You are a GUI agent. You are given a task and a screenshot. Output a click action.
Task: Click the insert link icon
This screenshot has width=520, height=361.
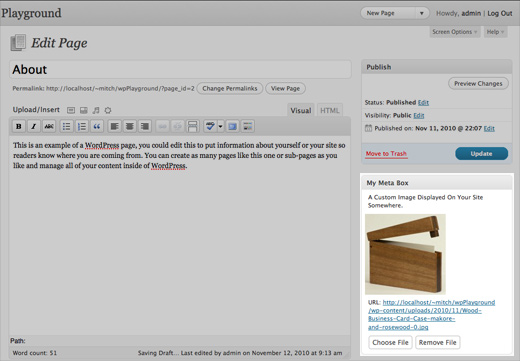tap(162, 126)
